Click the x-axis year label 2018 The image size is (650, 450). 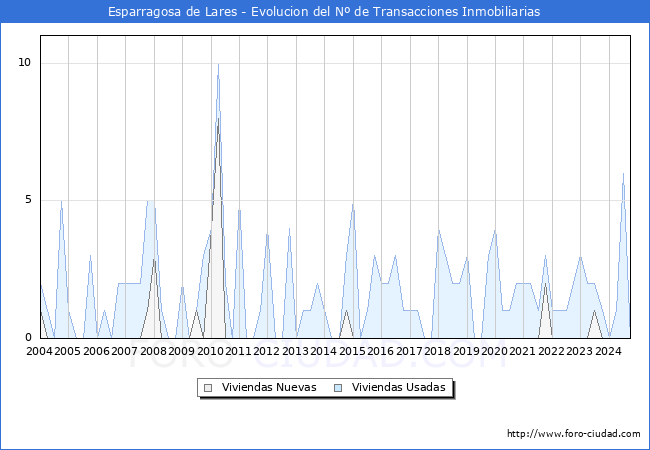(x=438, y=351)
